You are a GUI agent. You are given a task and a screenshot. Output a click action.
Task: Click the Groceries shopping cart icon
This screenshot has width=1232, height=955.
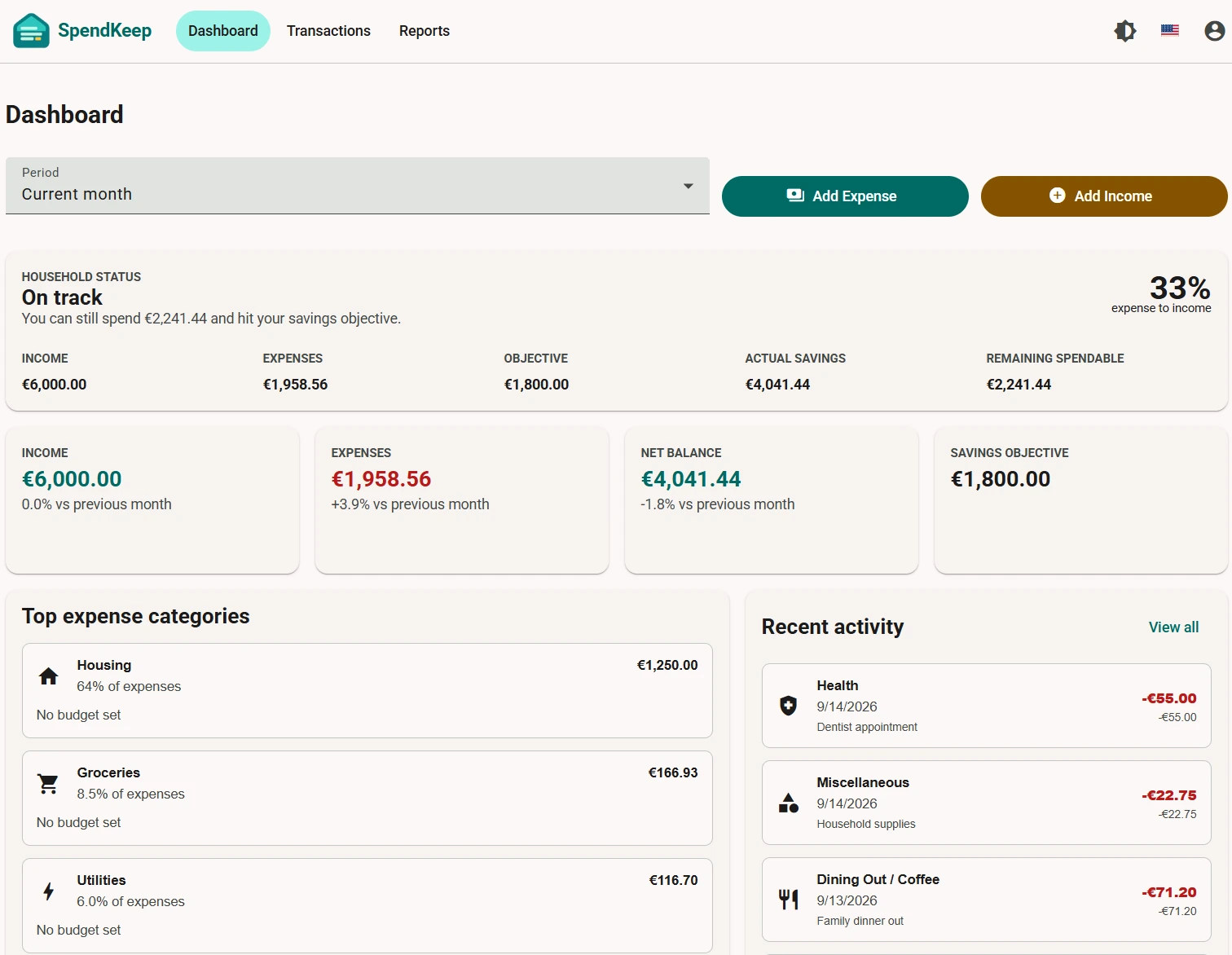point(49,783)
